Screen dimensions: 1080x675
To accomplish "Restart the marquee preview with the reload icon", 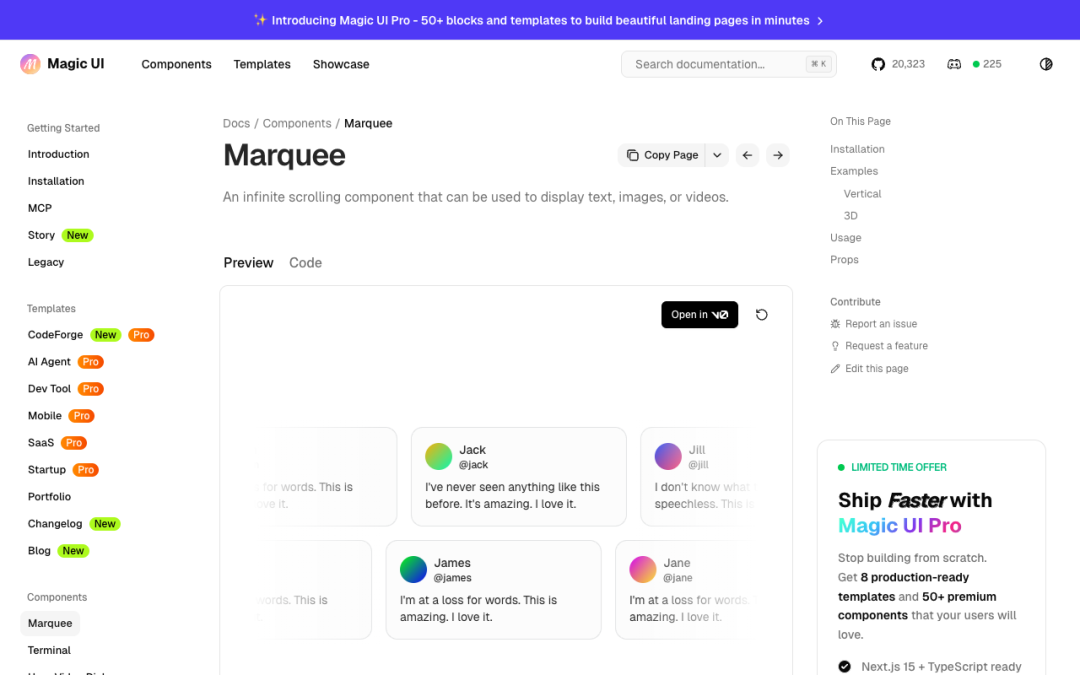I will point(761,314).
